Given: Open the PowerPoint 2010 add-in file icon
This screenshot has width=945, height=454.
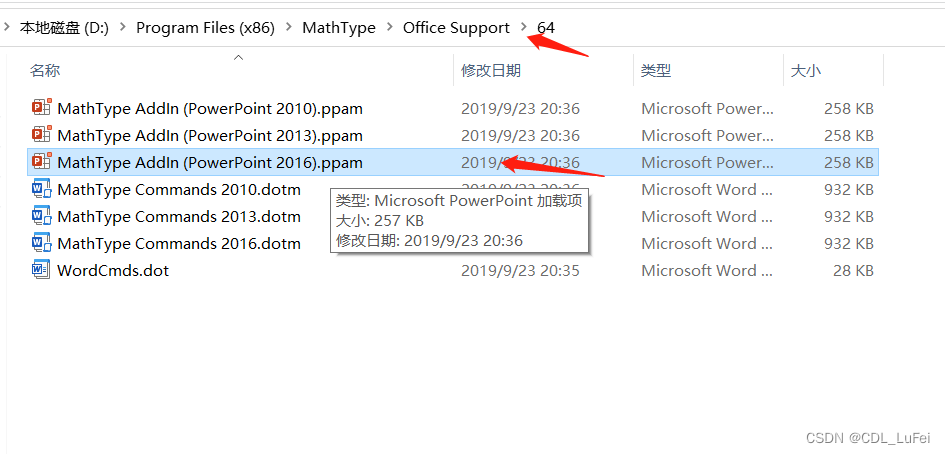Looking at the screenshot, I should point(42,107).
